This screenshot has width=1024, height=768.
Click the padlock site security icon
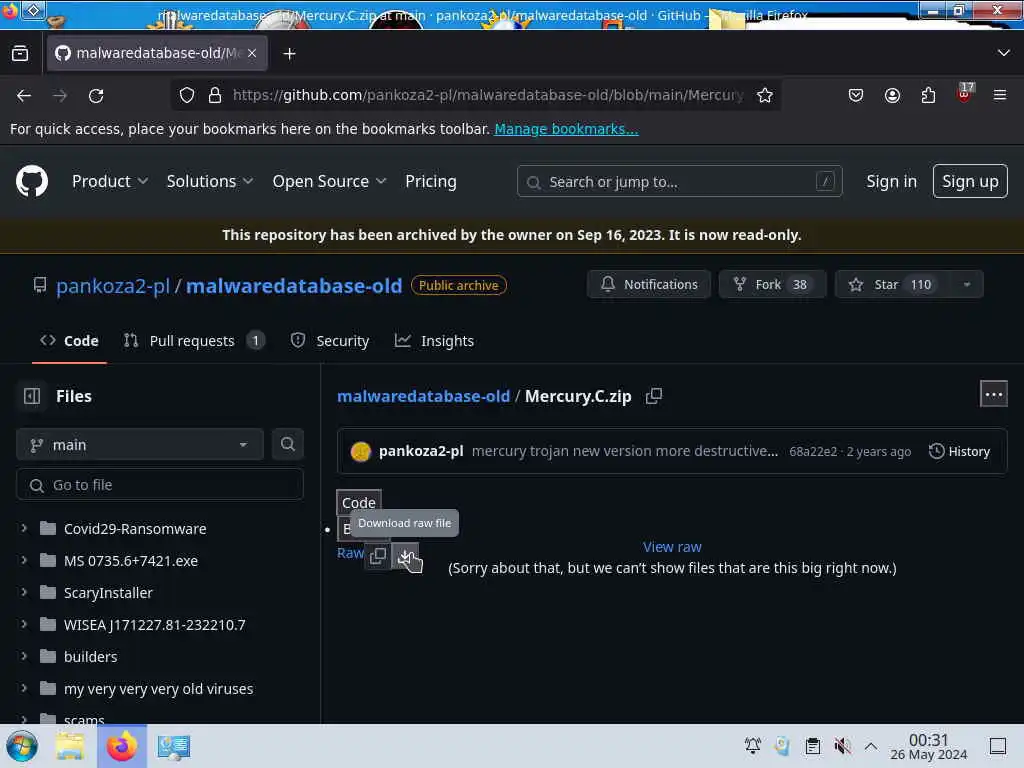[215, 95]
